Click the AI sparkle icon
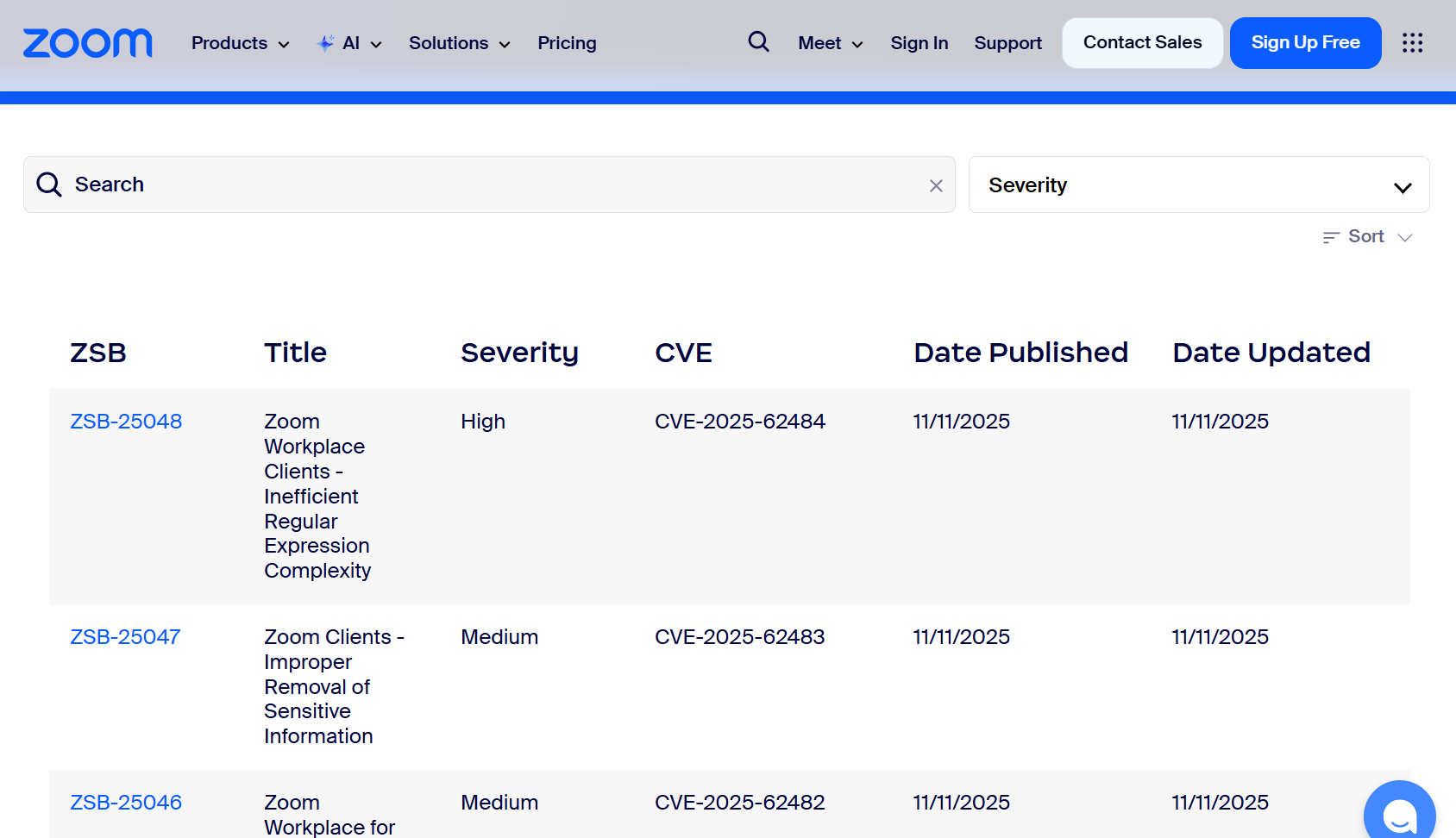 (x=325, y=43)
